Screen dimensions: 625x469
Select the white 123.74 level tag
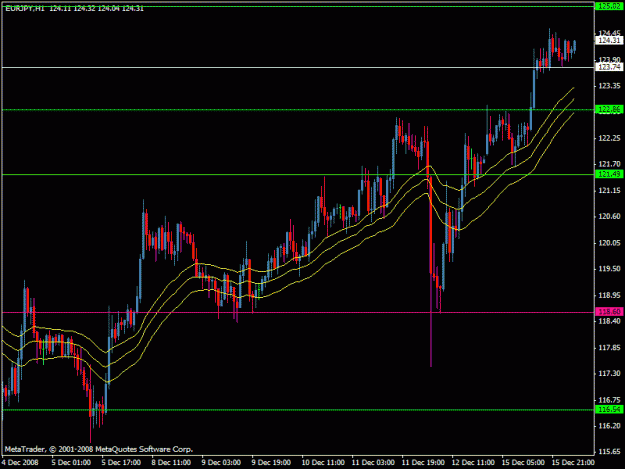[609, 67]
